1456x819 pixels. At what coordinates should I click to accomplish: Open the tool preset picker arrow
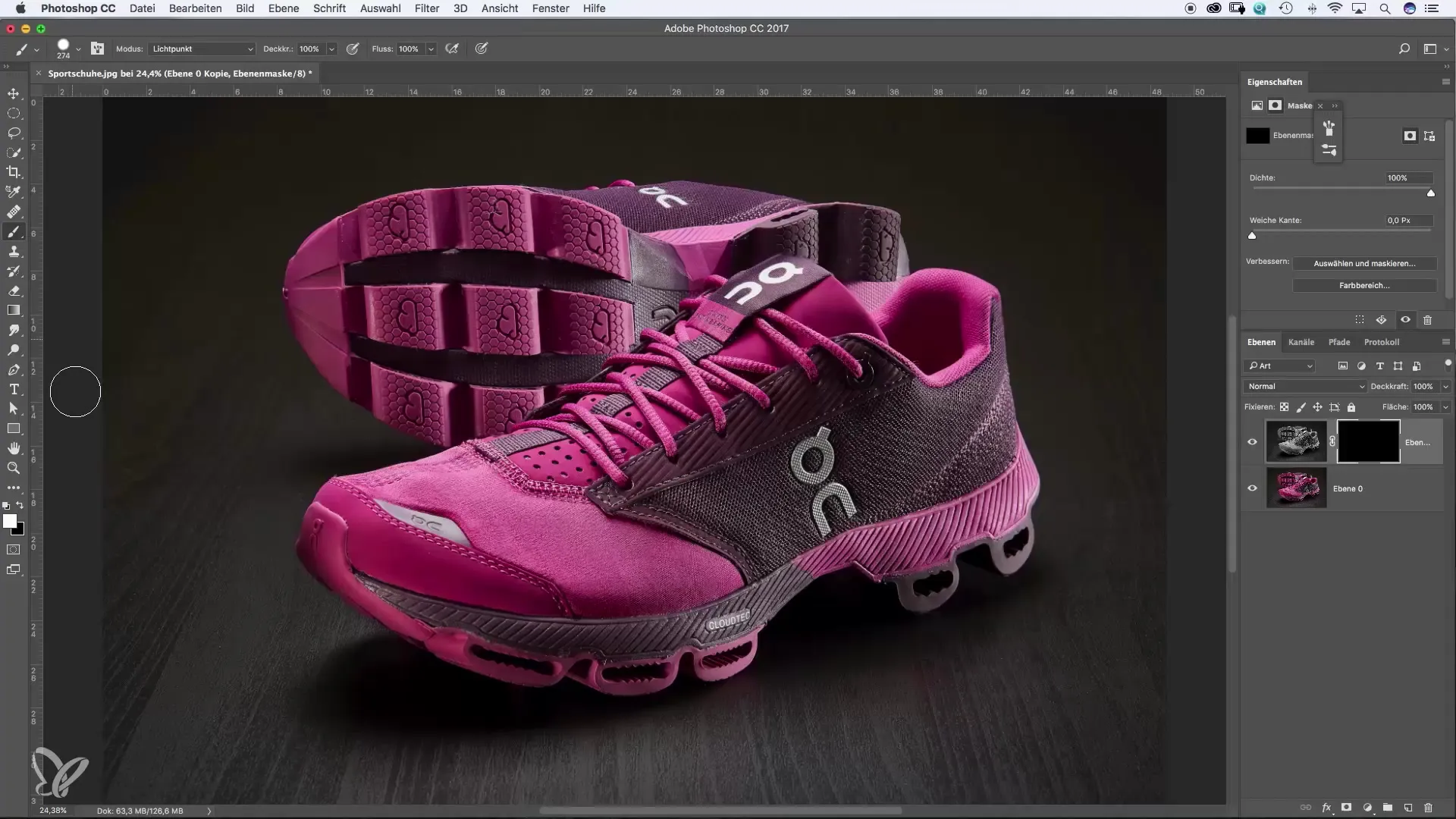point(36,49)
